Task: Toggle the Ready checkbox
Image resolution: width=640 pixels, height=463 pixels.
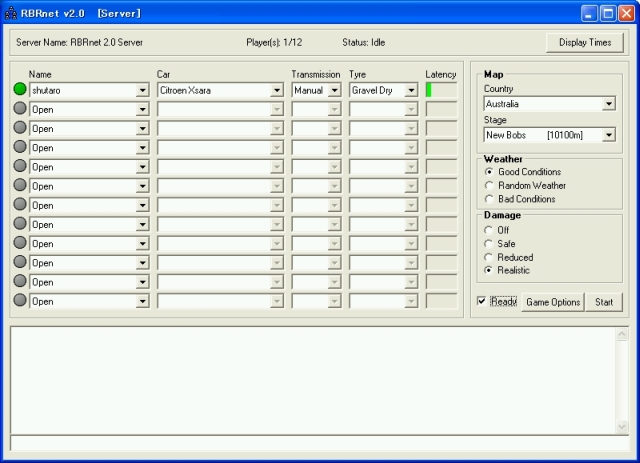Action: tap(482, 301)
